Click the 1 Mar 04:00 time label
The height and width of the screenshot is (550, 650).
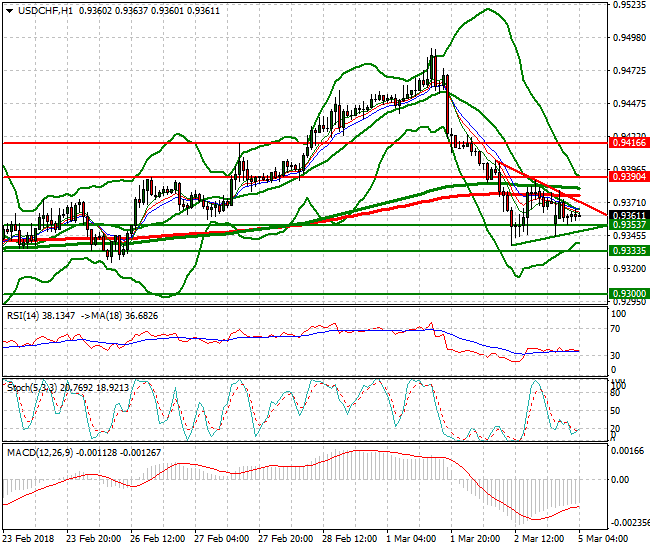(411, 539)
